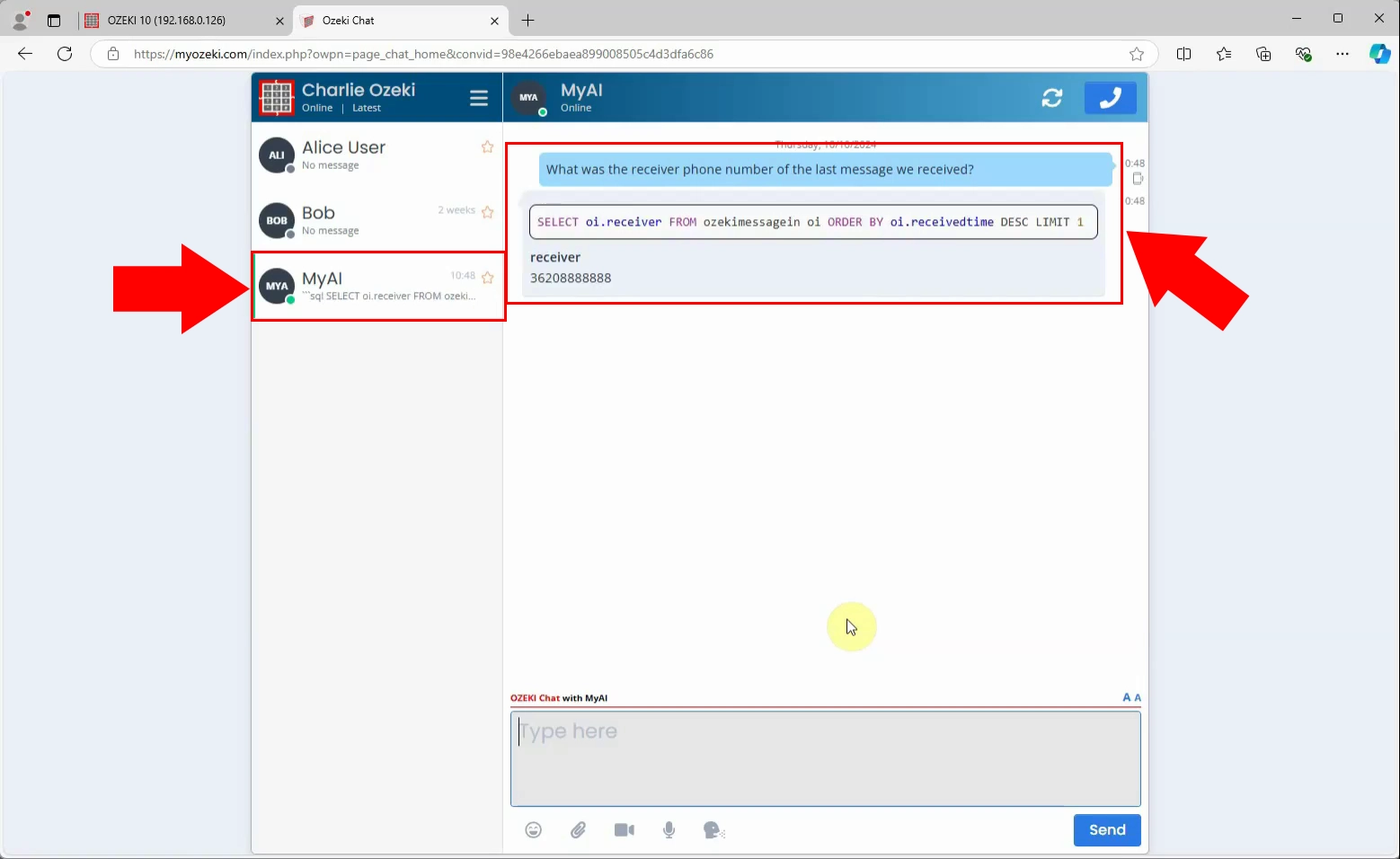Refresh the MyAI conversation with the sync icon
The width and height of the screenshot is (1400, 859).
(1052, 98)
